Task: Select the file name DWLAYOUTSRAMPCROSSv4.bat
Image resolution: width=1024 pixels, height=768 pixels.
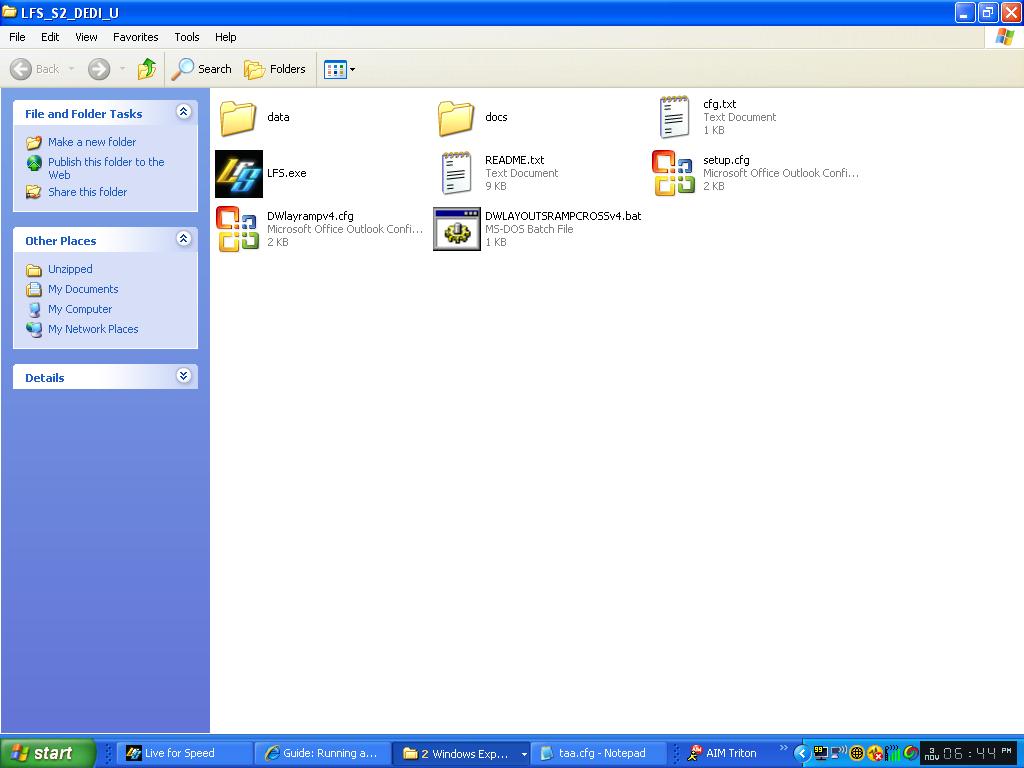Action: click(x=563, y=216)
